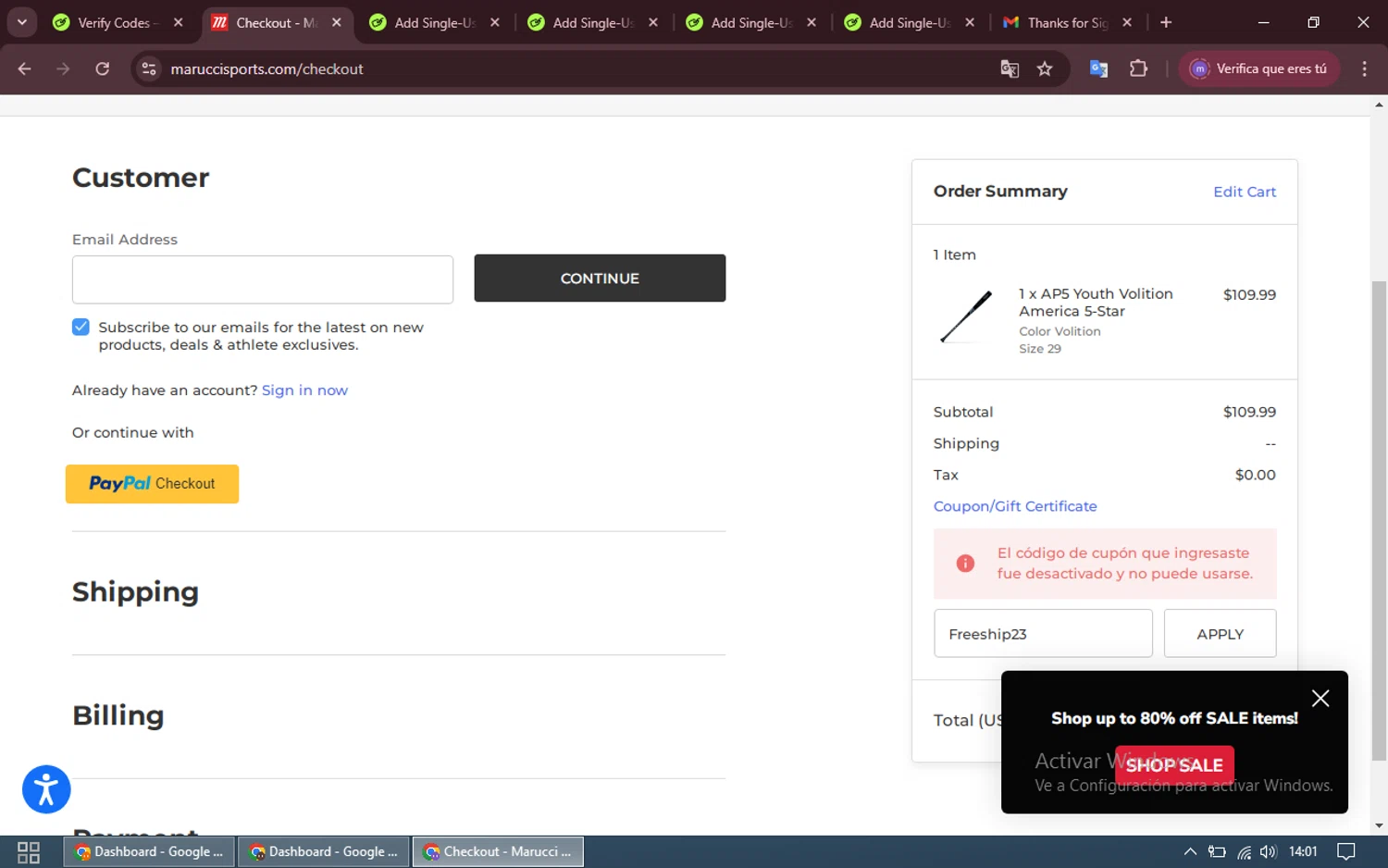The width and height of the screenshot is (1388, 868).
Task: Click the browser forward arrow
Action: (x=63, y=68)
